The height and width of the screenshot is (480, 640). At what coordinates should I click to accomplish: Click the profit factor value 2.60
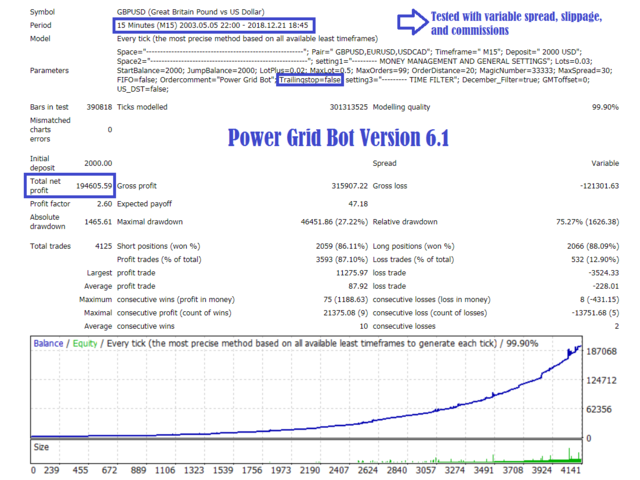104,204
